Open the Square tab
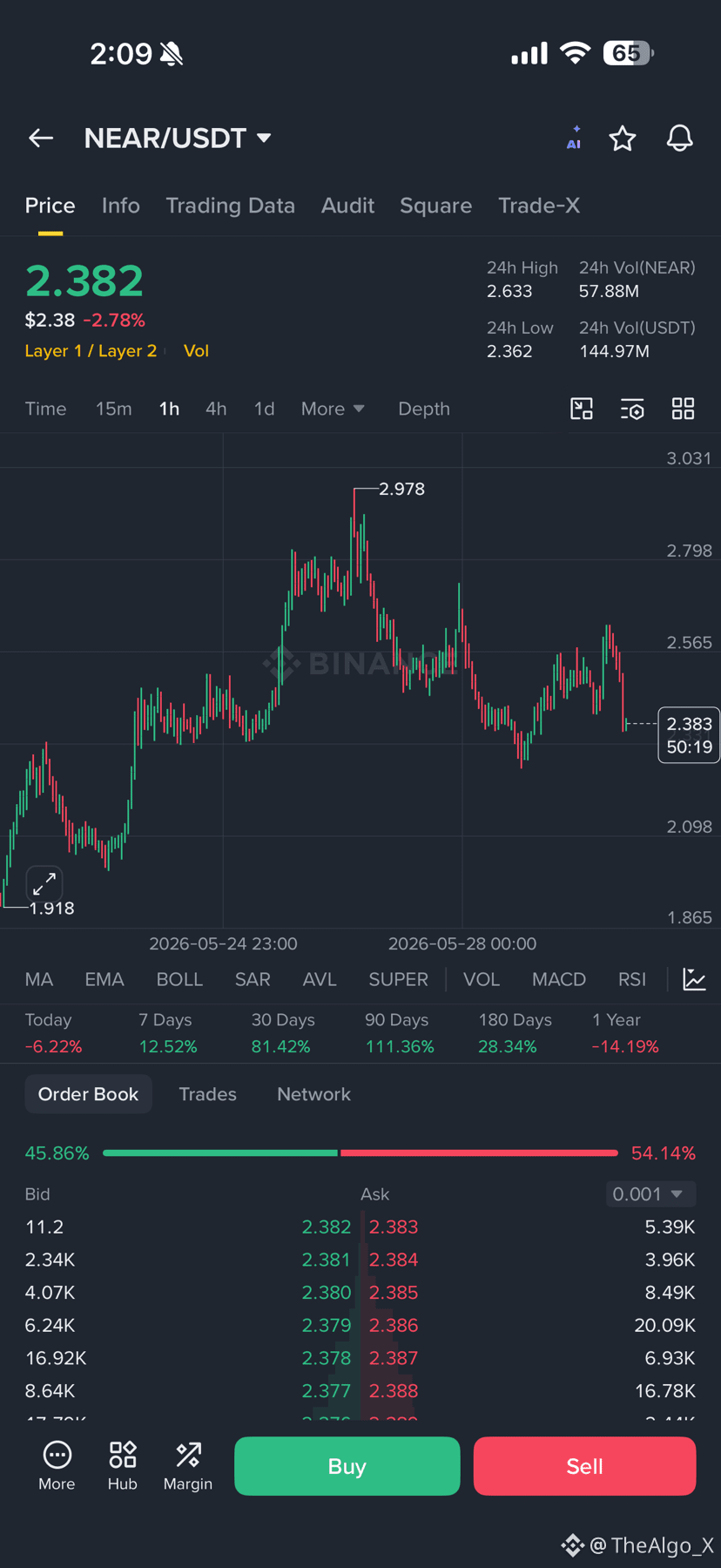Image resolution: width=721 pixels, height=1568 pixels. [x=435, y=206]
